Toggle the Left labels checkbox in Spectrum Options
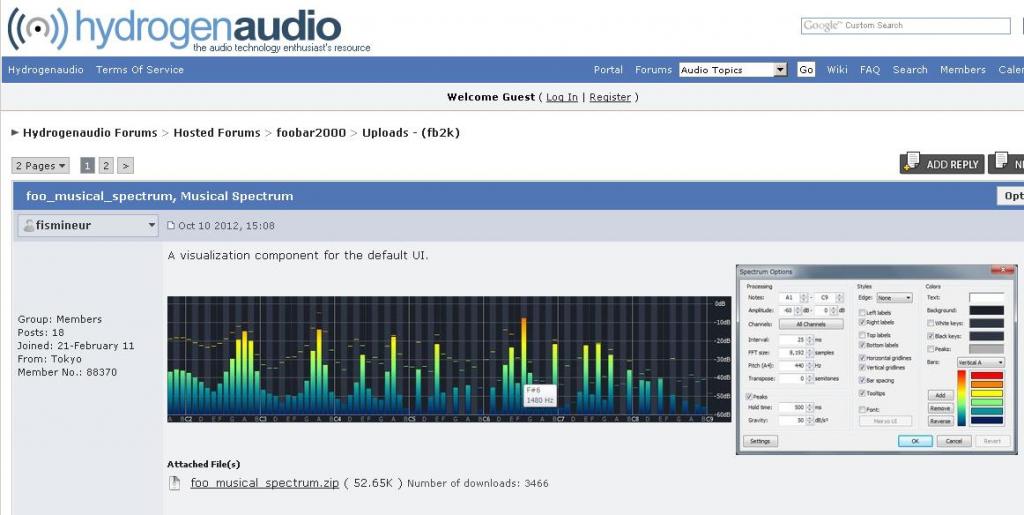The height and width of the screenshot is (515, 1024). [x=862, y=313]
